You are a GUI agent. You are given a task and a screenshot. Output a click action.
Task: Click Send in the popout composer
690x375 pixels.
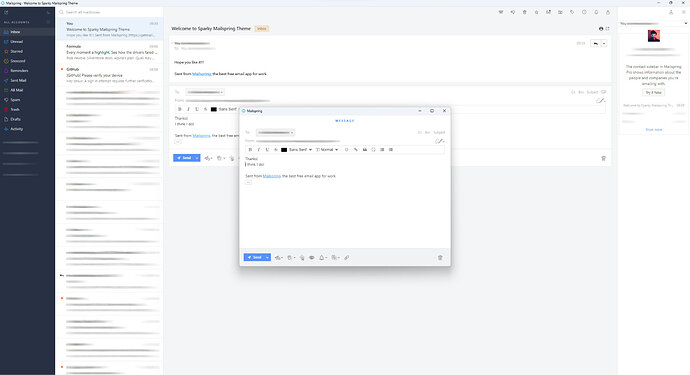coord(254,257)
